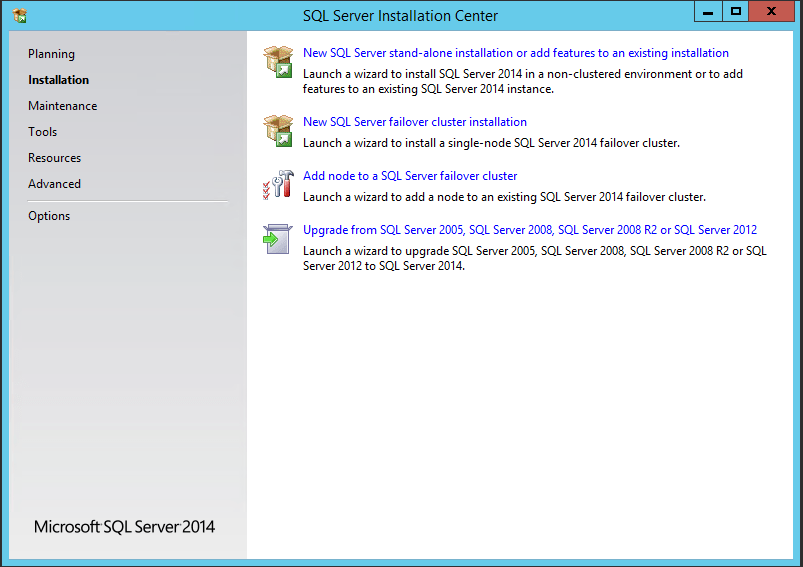Switch to the Advanced section
The image size is (803, 567).
(x=54, y=184)
